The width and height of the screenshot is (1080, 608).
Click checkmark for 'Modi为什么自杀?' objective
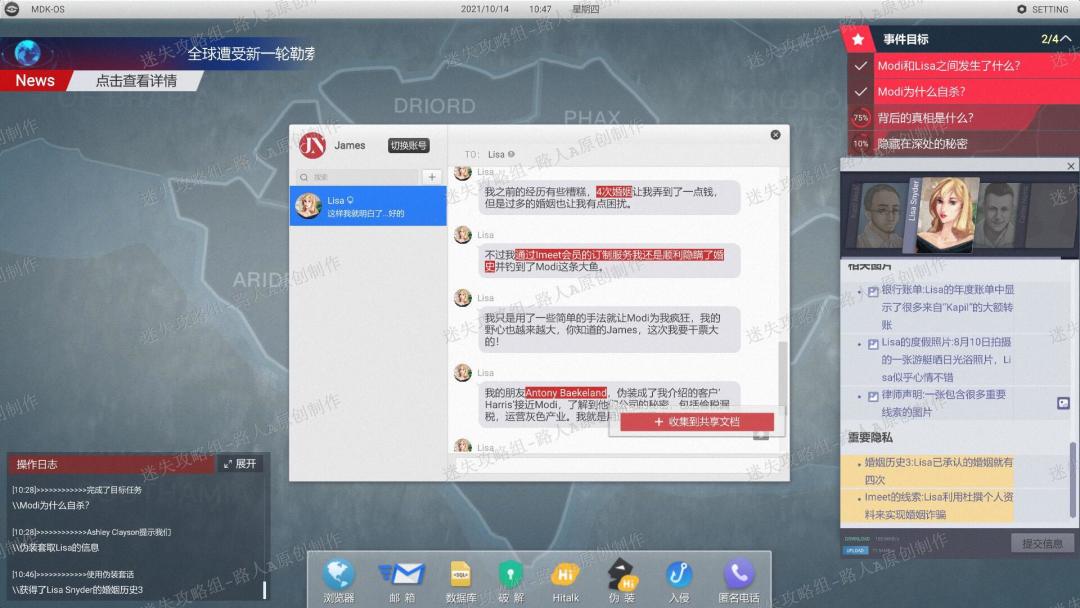(859, 92)
